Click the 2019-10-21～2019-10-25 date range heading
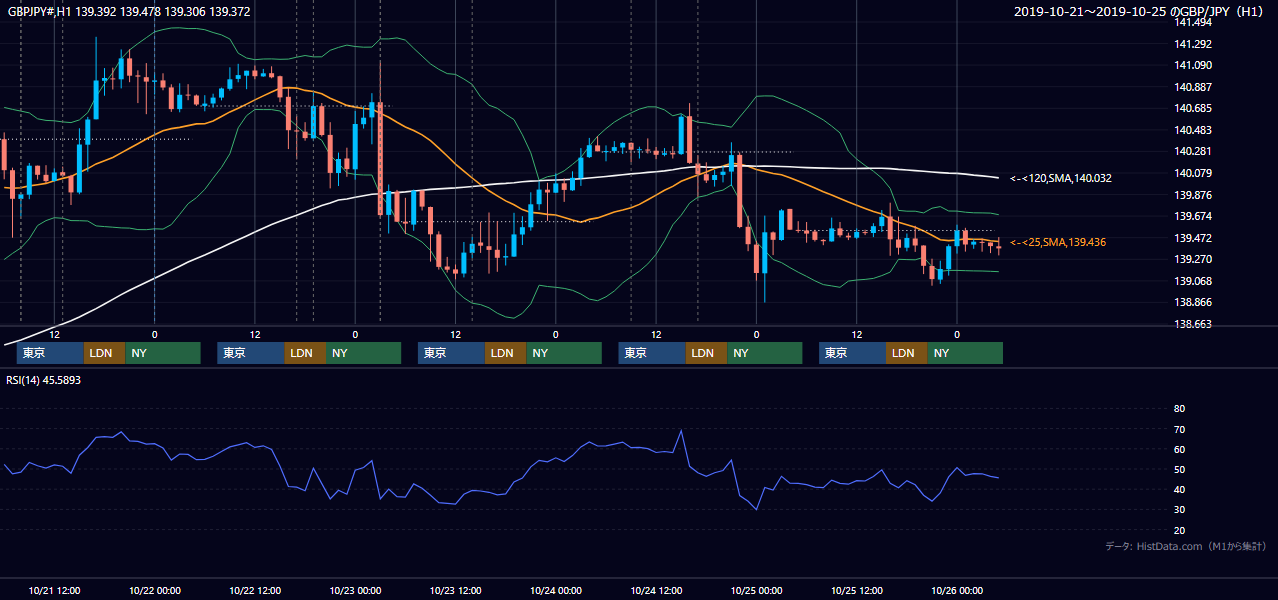The width and height of the screenshot is (1278, 600). [1140, 11]
